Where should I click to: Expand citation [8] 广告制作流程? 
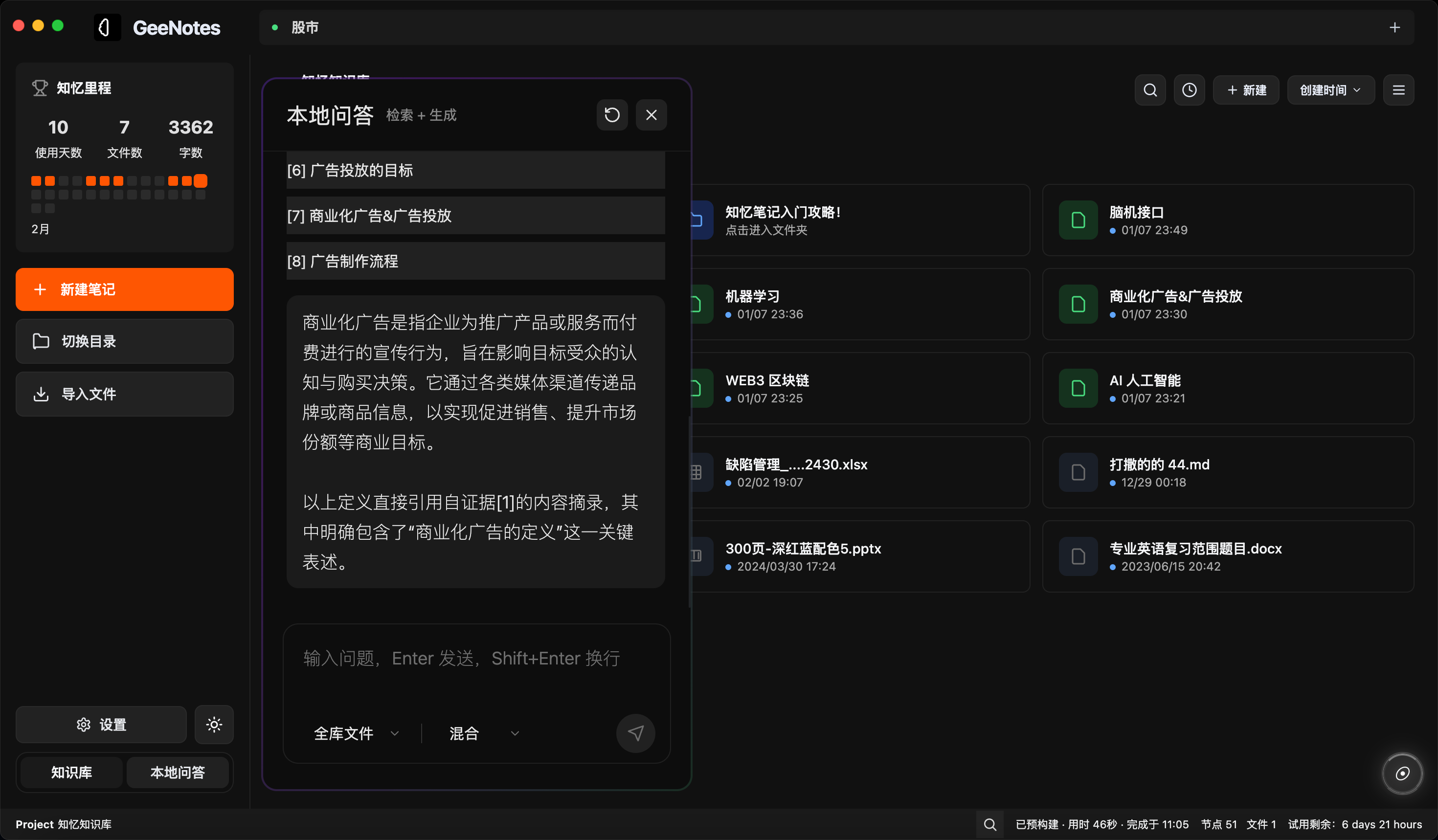tap(475, 261)
